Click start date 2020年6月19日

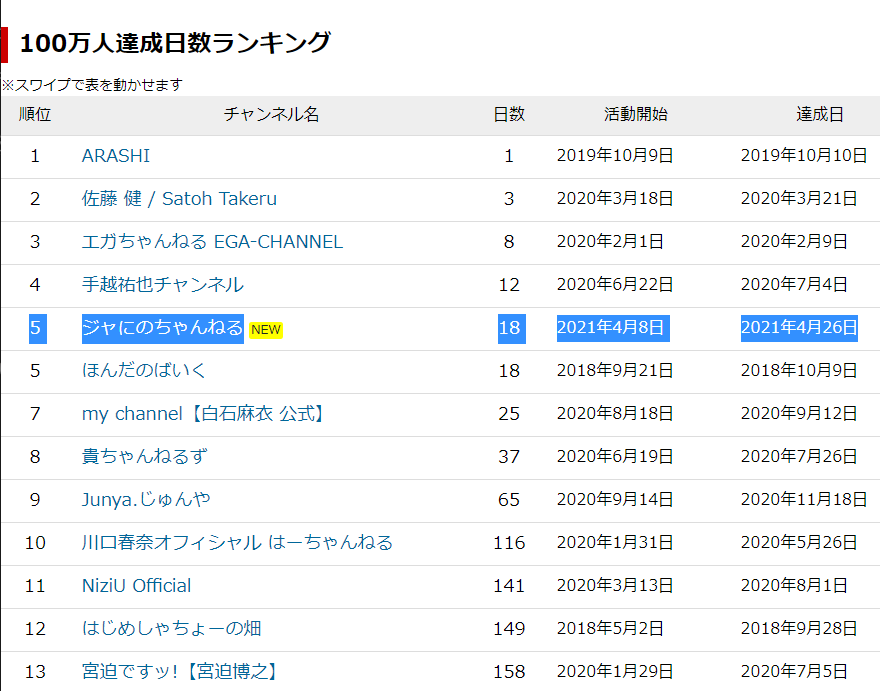click(615, 456)
